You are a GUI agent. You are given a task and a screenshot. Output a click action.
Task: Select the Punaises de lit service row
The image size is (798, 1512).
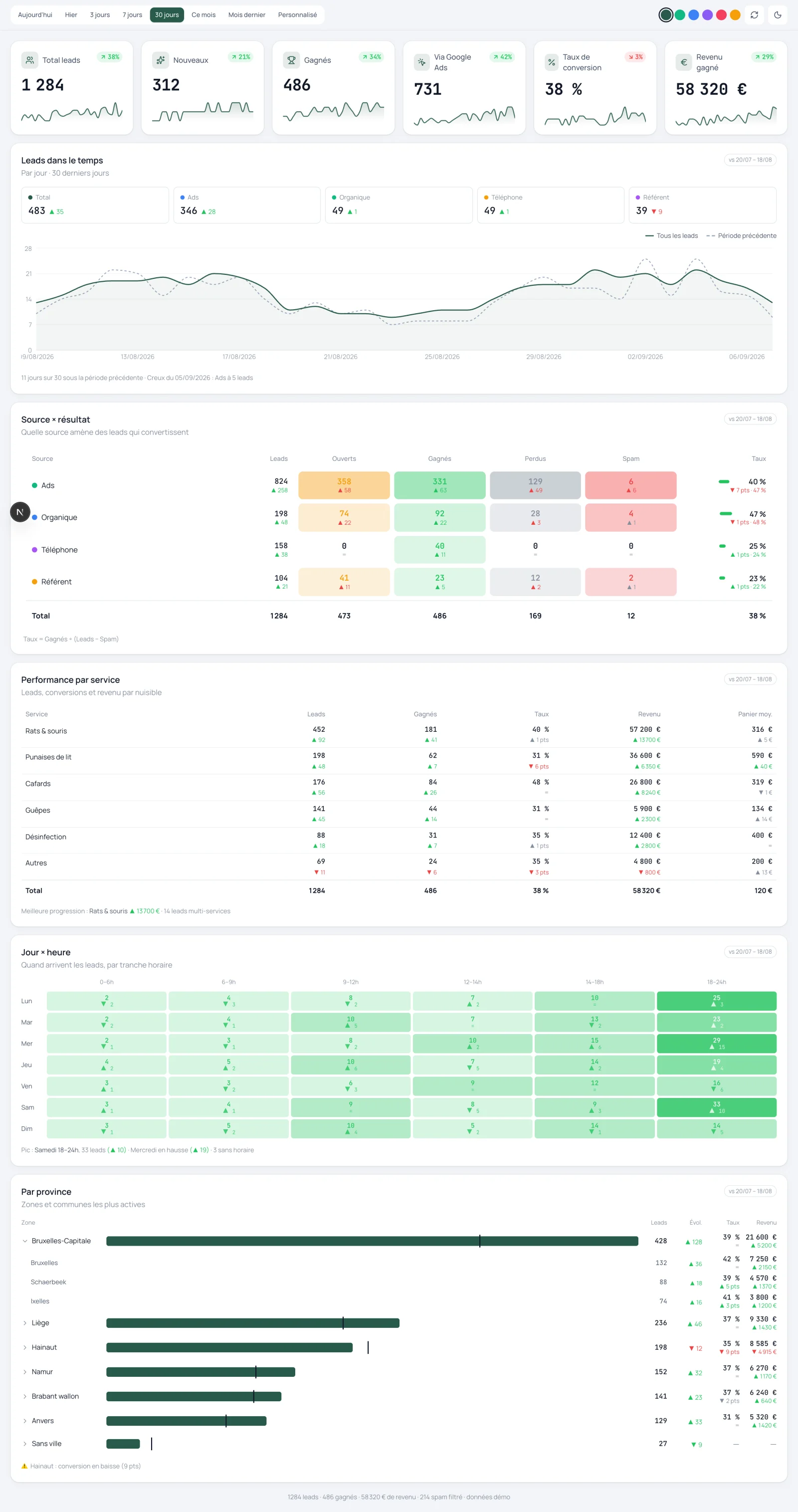[x=399, y=760]
